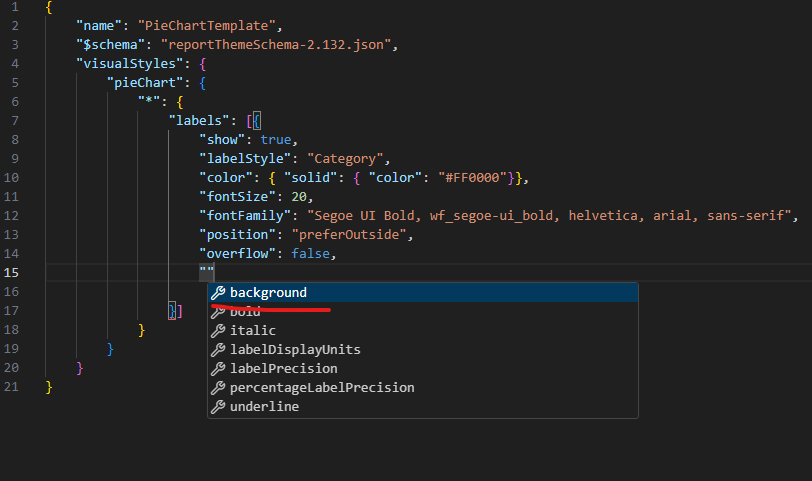Click line number 7 in the gutter

point(14,121)
